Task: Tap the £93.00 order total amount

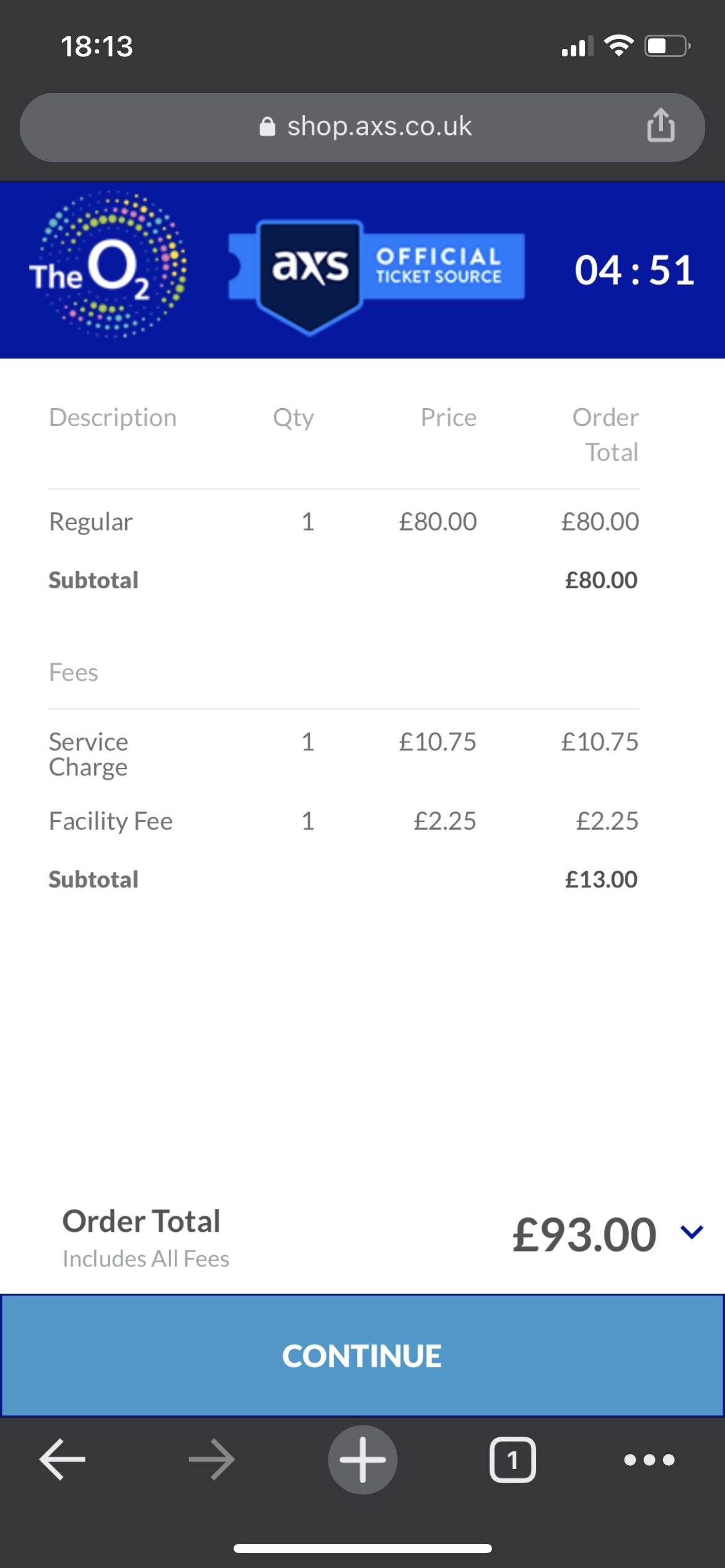Action: 584,1235
